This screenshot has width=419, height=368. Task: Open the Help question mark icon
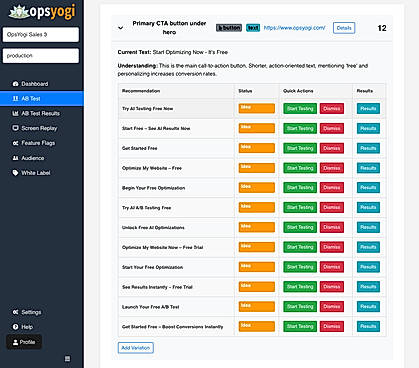pos(15,327)
